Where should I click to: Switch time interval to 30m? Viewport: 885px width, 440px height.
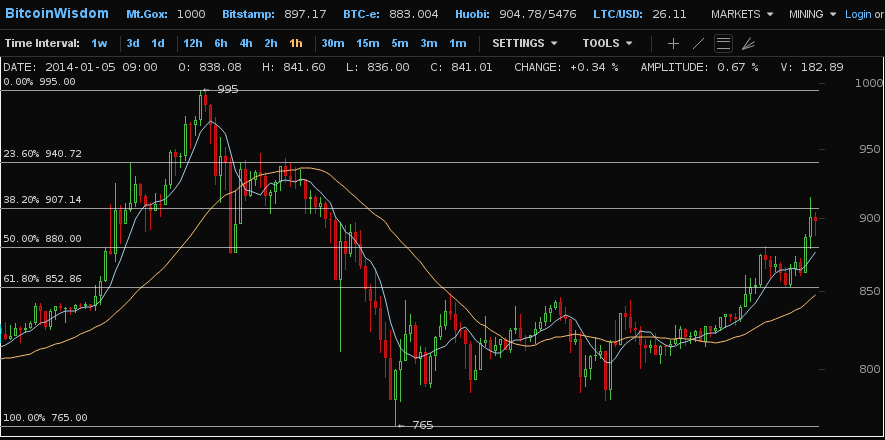(x=333, y=43)
